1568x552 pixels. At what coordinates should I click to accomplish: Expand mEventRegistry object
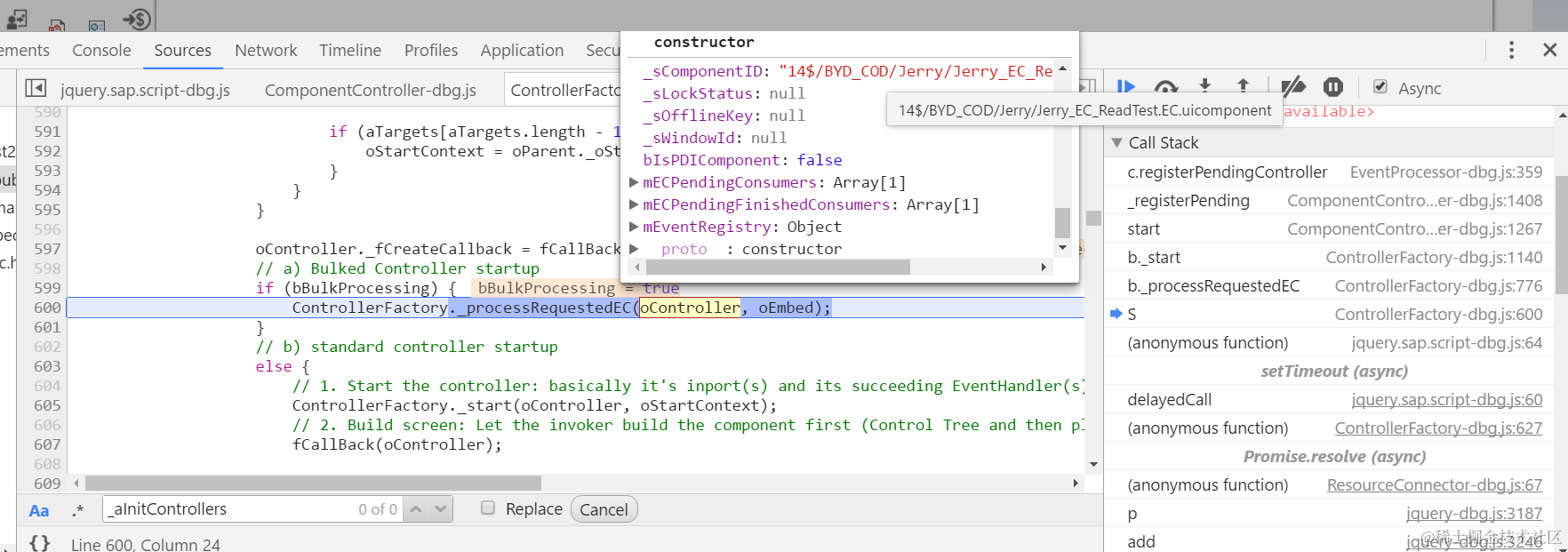pyautogui.click(x=634, y=227)
